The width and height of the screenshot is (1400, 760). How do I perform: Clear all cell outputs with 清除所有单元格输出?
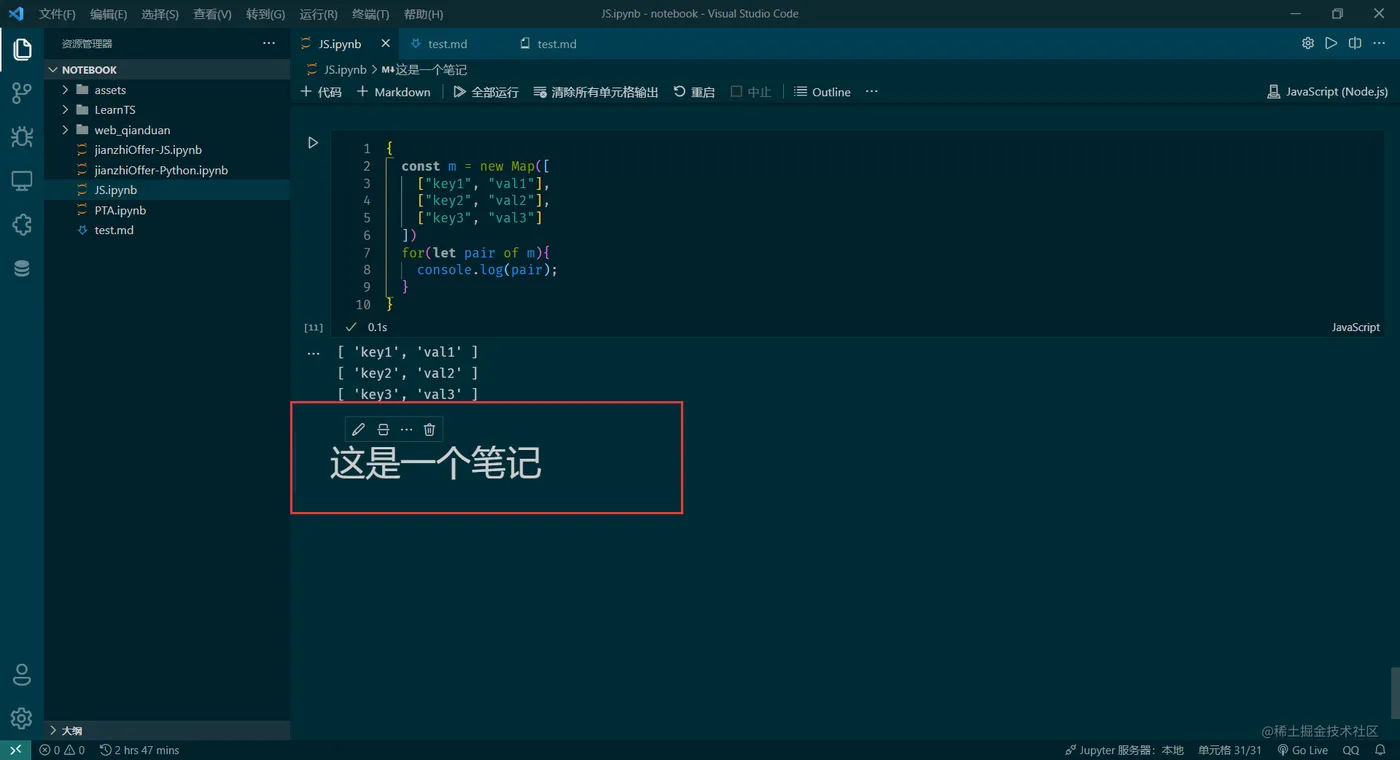(596, 91)
